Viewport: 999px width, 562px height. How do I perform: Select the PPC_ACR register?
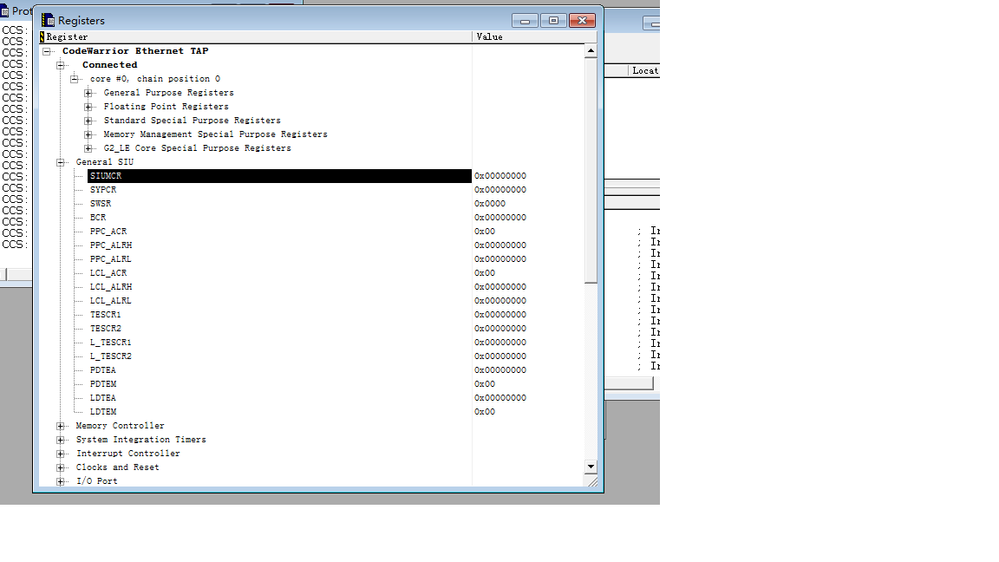[x=108, y=231]
